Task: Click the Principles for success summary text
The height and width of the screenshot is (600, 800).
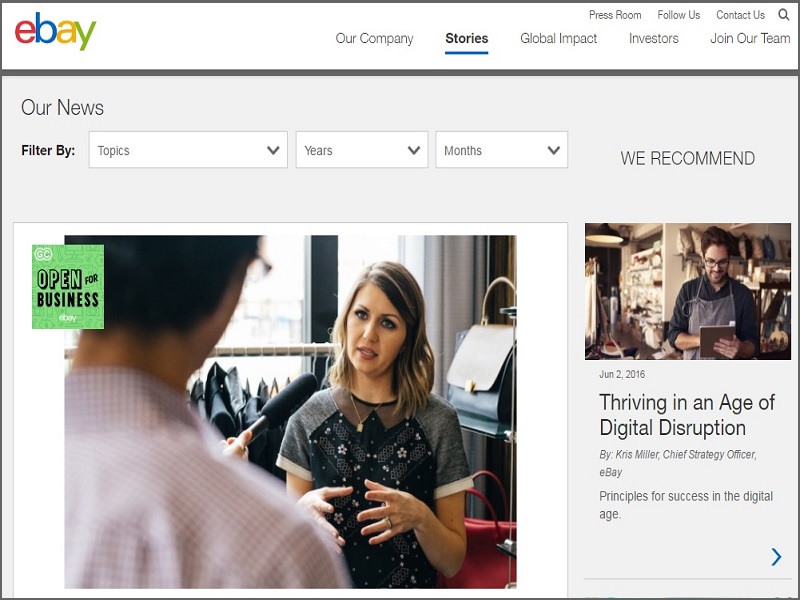Action: click(x=686, y=505)
